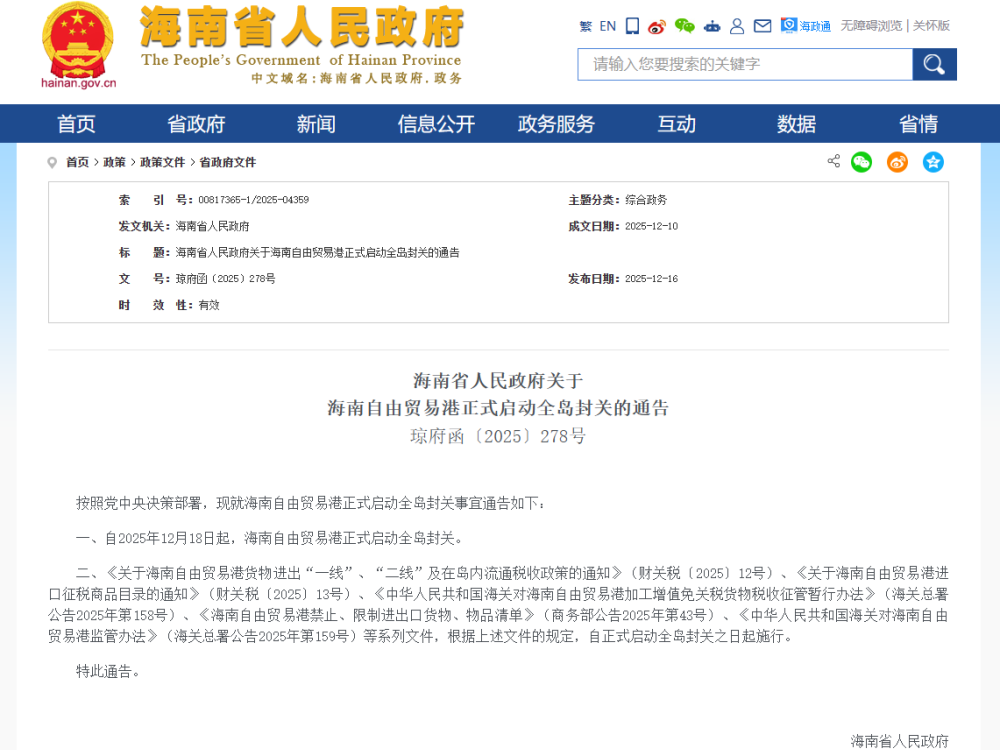Enable 关怀版 care mode
Viewport: 1000px width, 750px height.
931,26
